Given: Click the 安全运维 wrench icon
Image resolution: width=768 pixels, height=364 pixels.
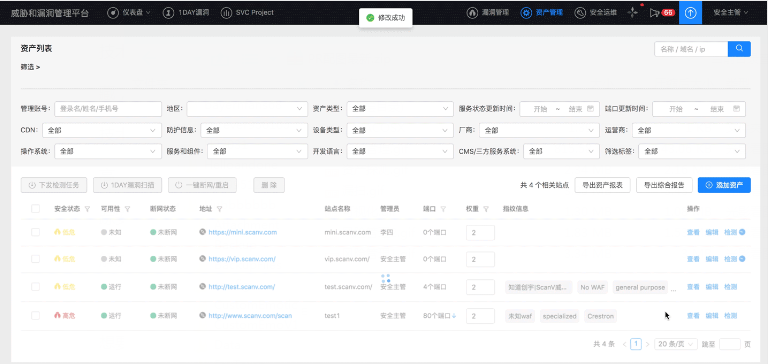Looking at the screenshot, I should tap(580, 13).
